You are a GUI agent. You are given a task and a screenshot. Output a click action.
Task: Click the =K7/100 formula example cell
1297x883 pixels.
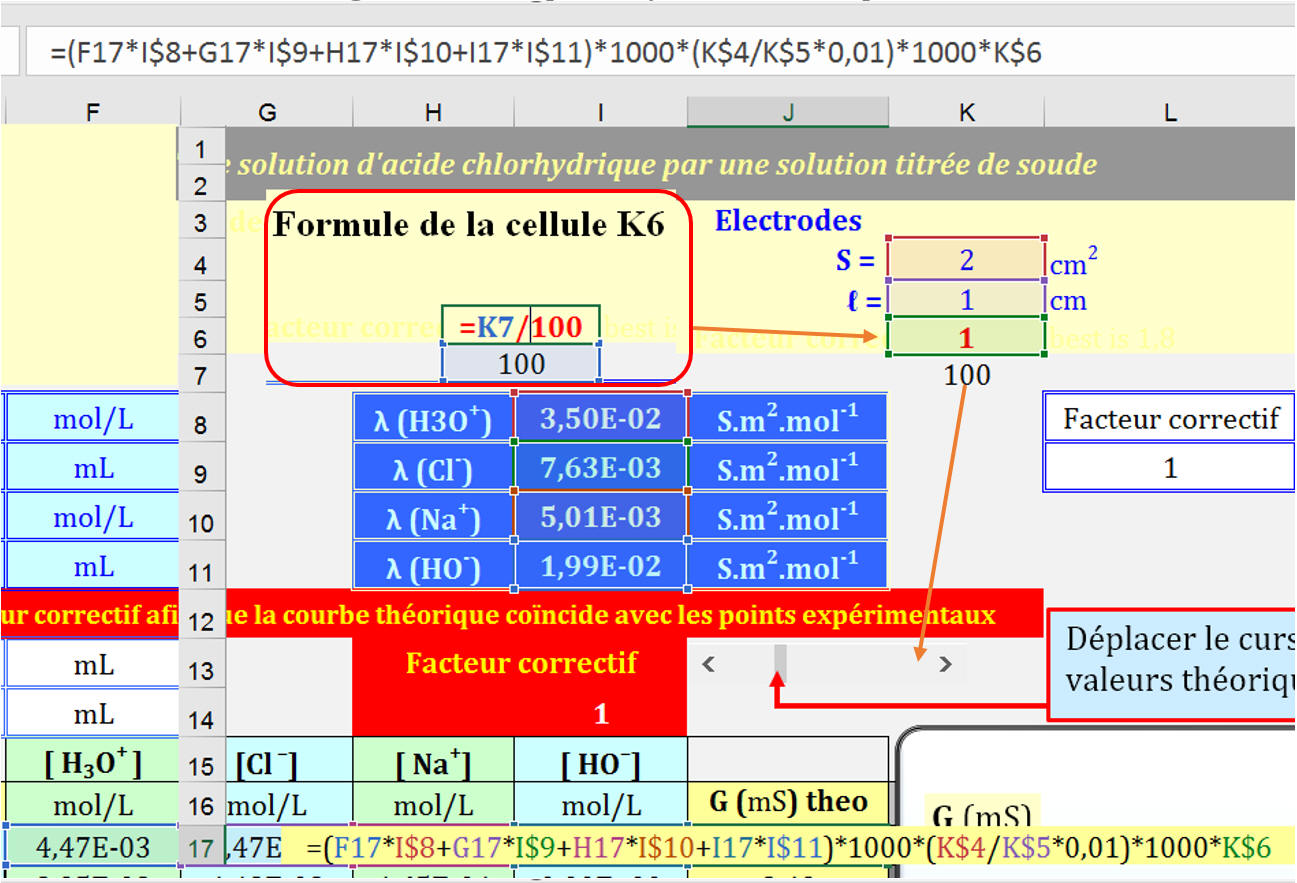pyautogui.click(x=521, y=326)
